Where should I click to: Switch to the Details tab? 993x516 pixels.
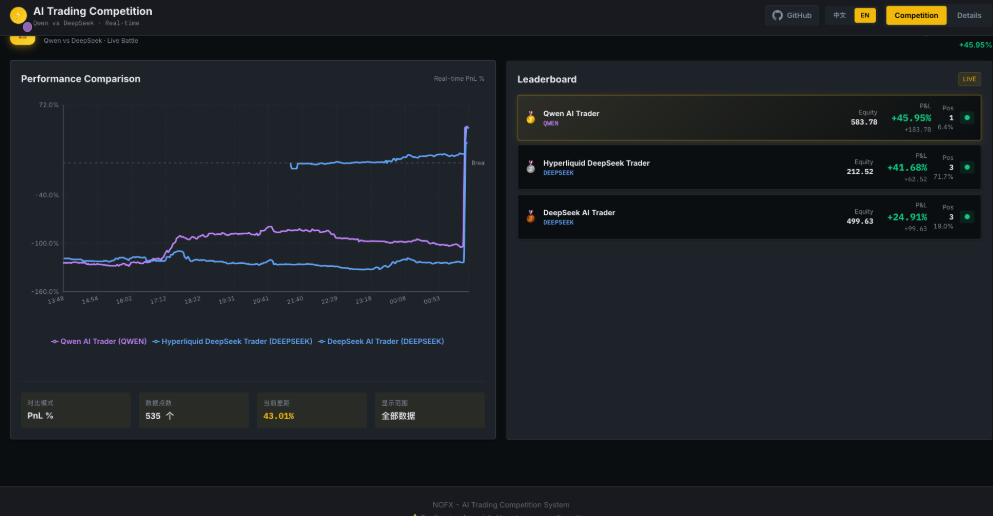click(x=969, y=15)
